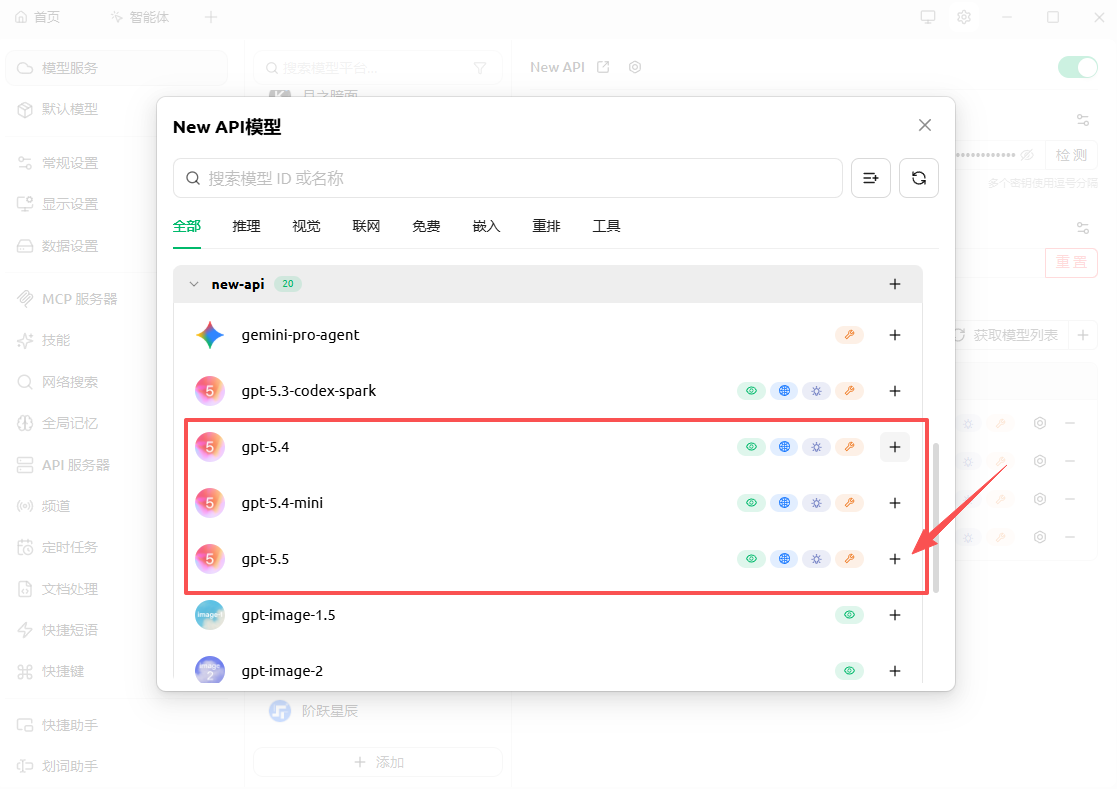Click the reasoning badge of gpt-5.4
1117x789 pixels.
click(x=816, y=447)
